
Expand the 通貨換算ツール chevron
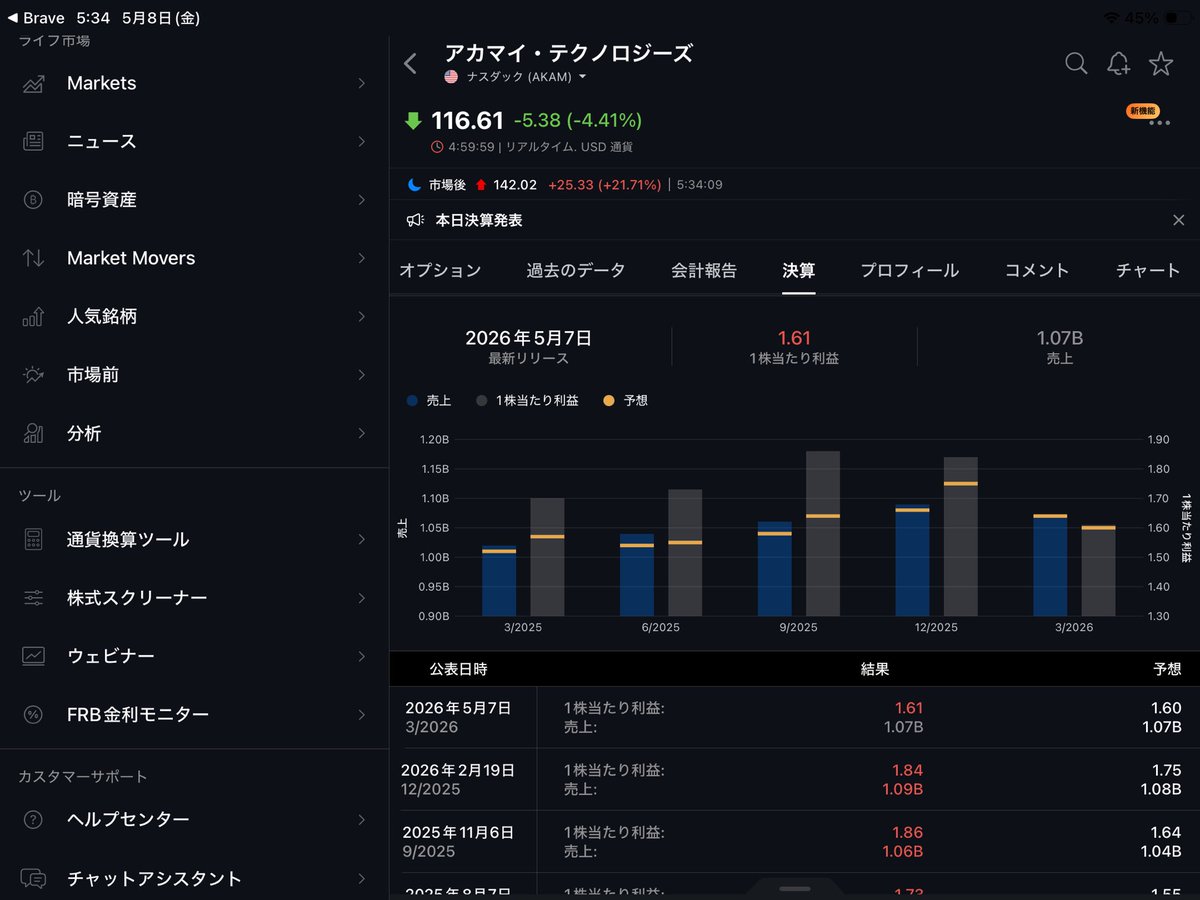coord(361,540)
